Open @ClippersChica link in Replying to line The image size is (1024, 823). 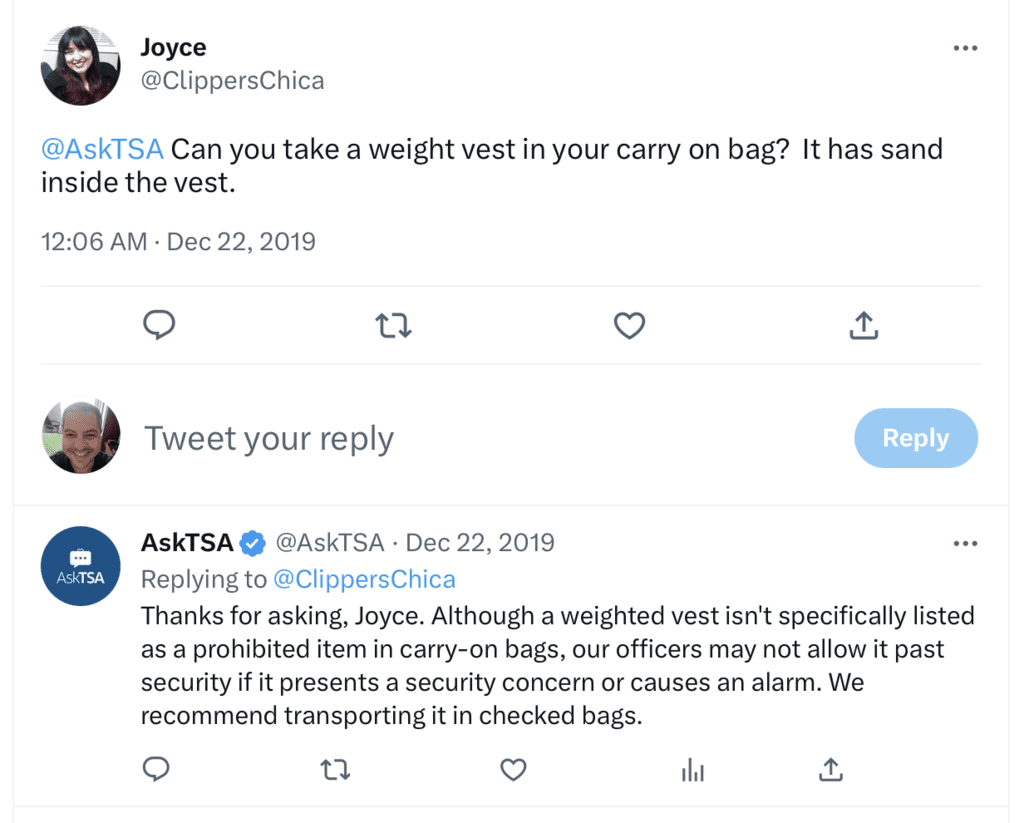(364, 579)
